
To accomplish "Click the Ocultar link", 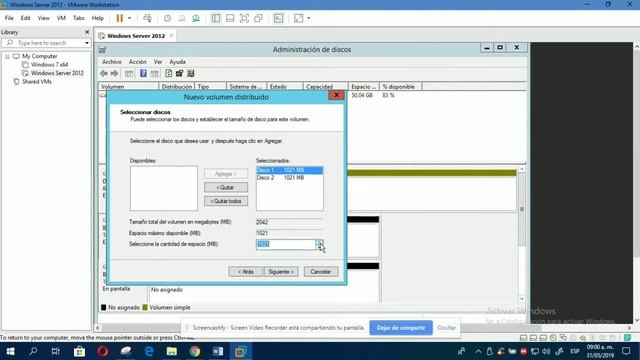I will coord(446,328).
